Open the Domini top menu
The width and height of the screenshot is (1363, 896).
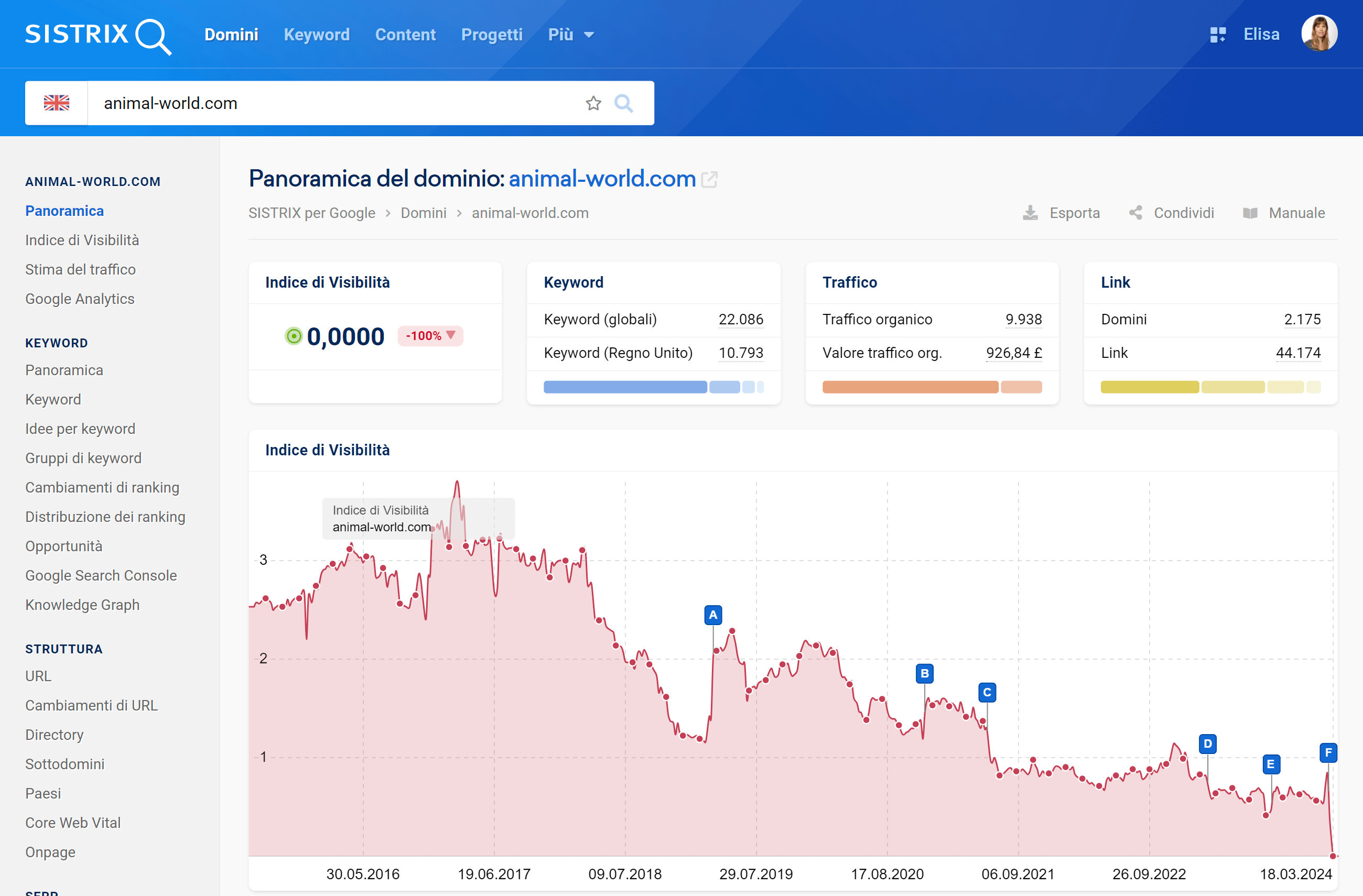tap(231, 35)
